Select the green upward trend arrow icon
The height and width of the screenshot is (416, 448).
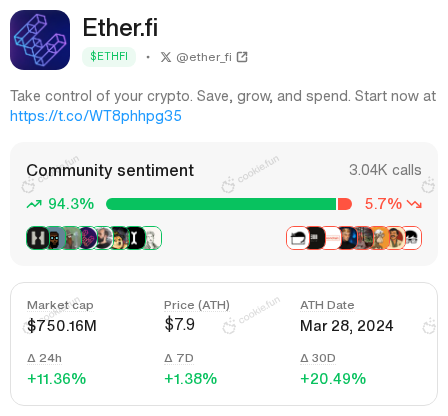(34, 204)
